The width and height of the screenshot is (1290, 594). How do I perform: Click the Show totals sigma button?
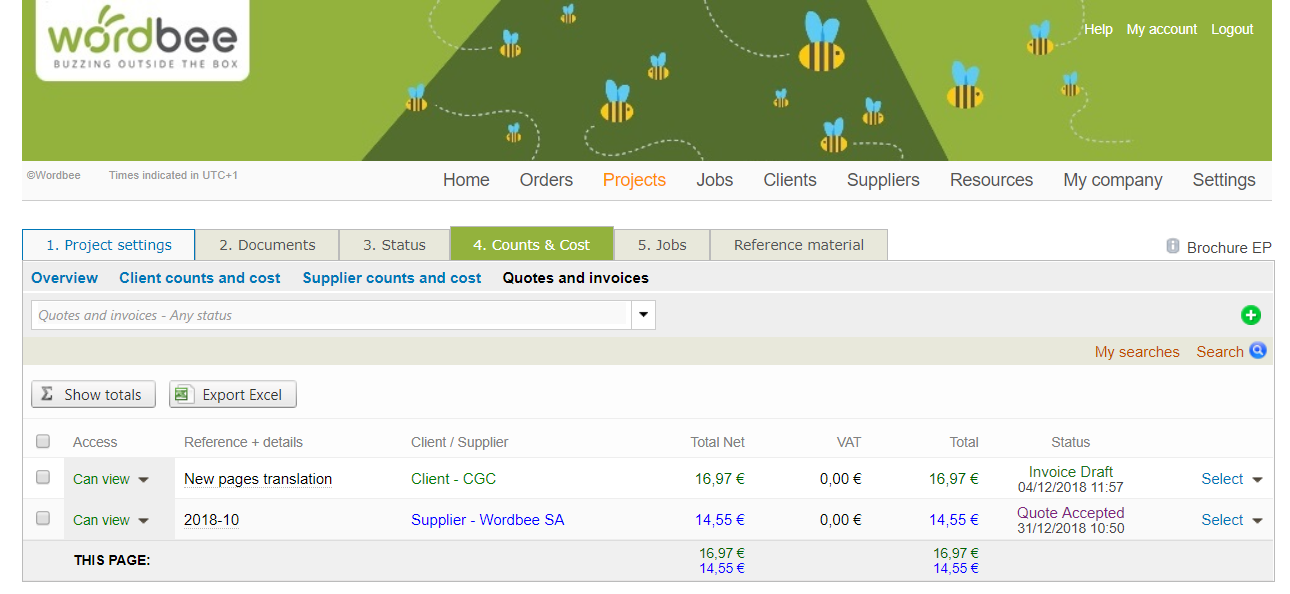[x=94, y=395]
